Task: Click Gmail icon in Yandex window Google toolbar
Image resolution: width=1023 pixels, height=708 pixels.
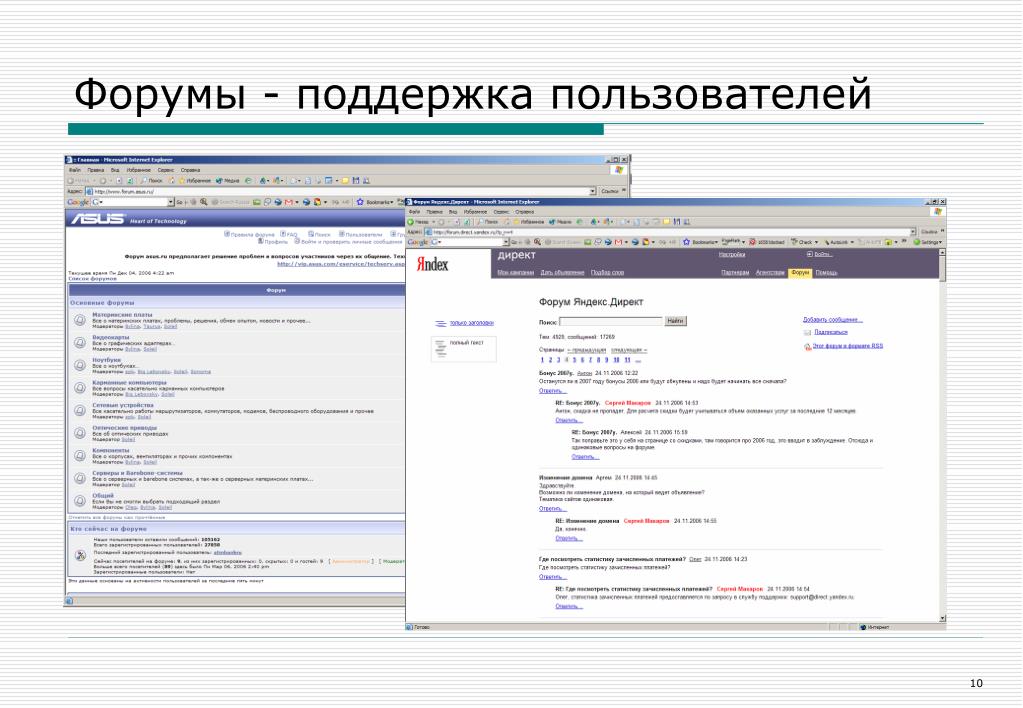Action: (618, 242)
